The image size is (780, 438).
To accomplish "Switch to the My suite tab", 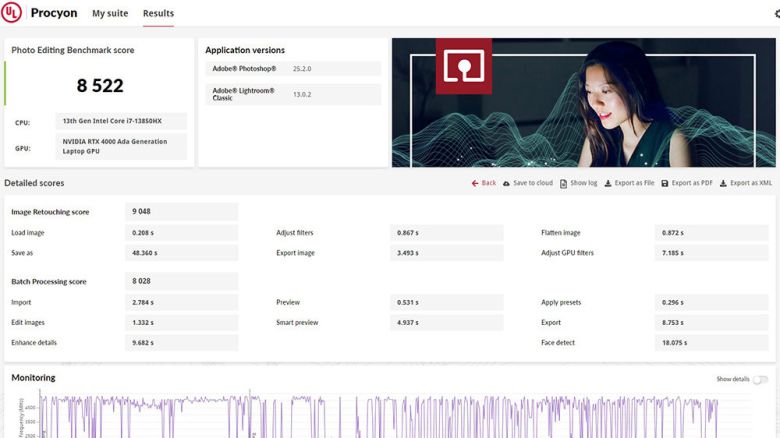I will 110,14.
